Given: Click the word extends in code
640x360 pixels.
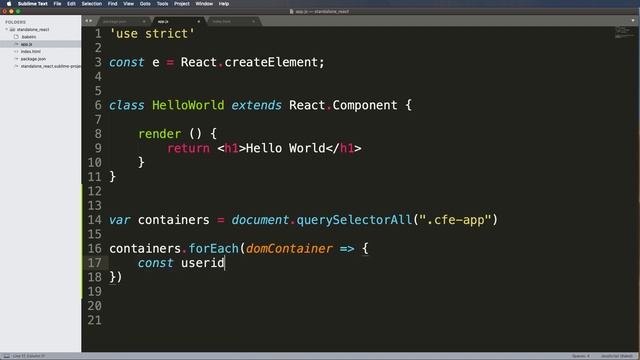Looking at the screenshot, I should click(256, 105).
